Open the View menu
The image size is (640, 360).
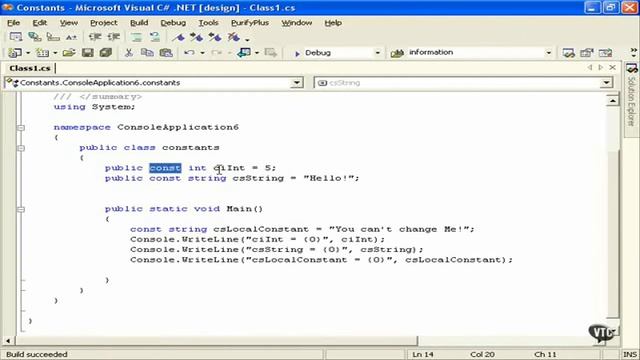click(69, 23)
